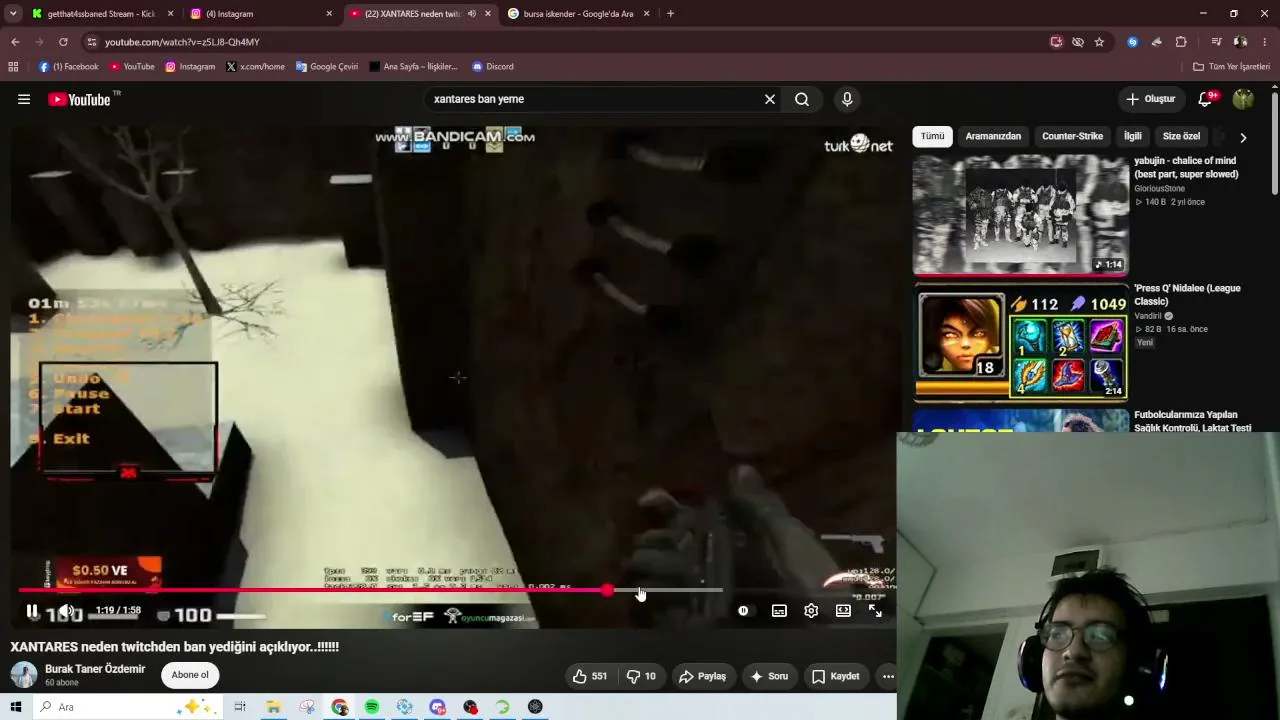Switch to the bursa iskender Google tab
This screenshot has height=720, width=1280.
[x=578, y=14]
